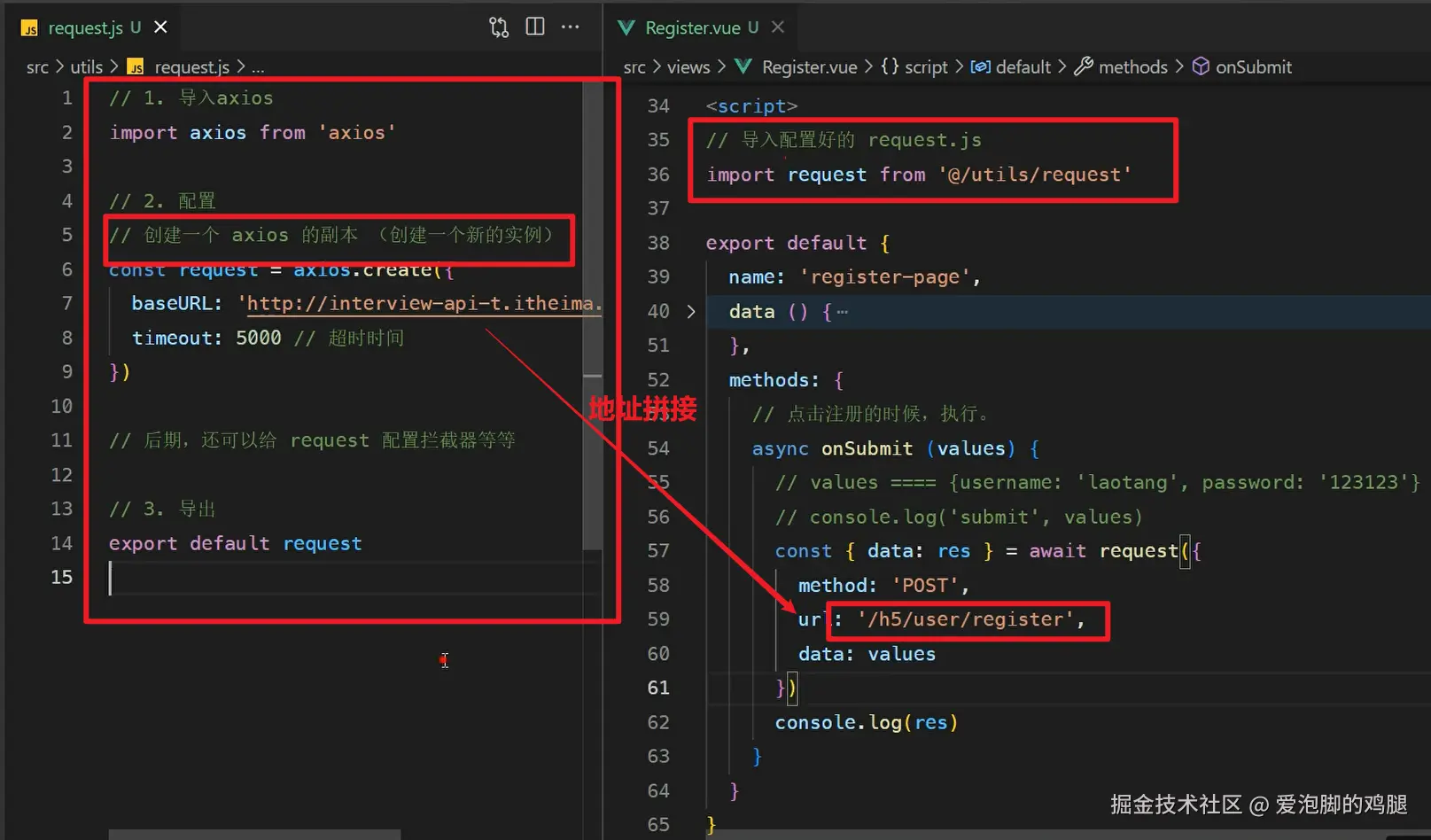Open the default breadcrumb symbol
This screenshot has height=840, width=1431.
(1011, 67)
